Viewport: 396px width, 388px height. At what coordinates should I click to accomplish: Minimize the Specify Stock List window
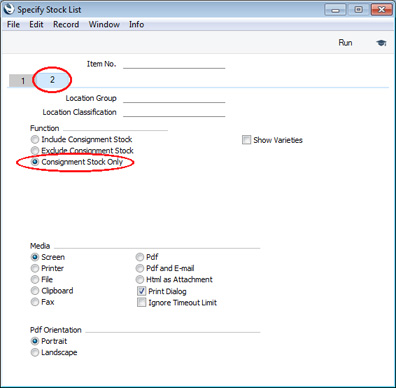[x=335, y=10]
